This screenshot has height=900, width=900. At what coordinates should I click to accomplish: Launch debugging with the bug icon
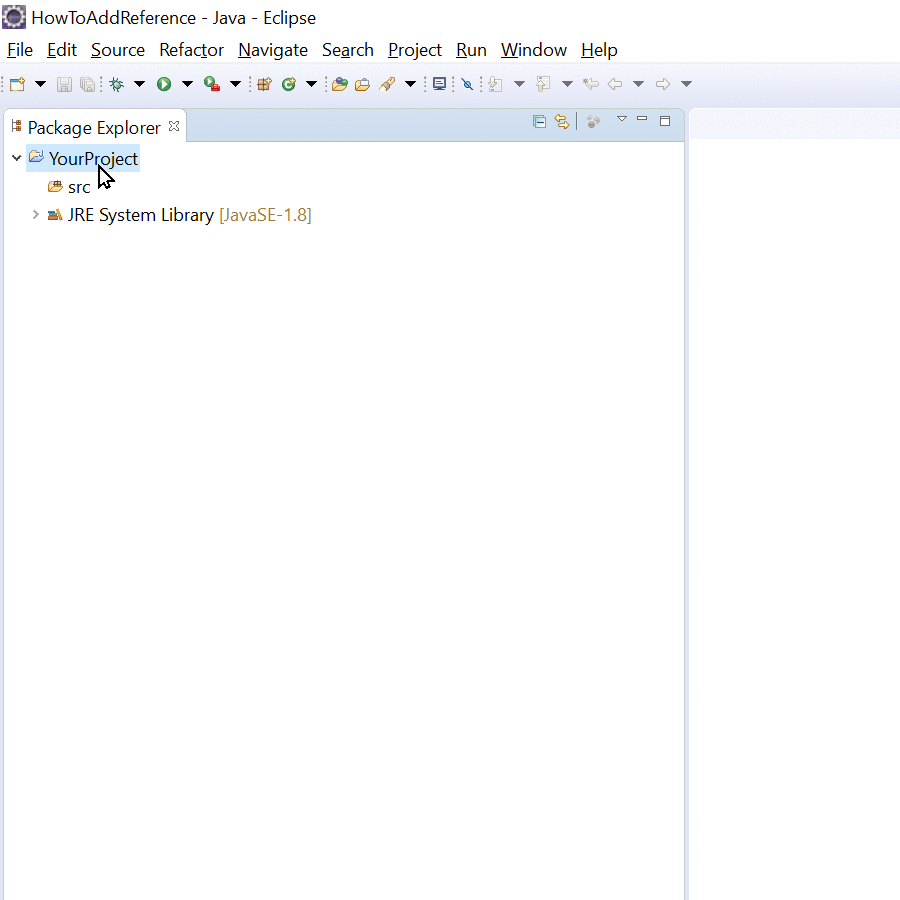[x=117, y=84]
